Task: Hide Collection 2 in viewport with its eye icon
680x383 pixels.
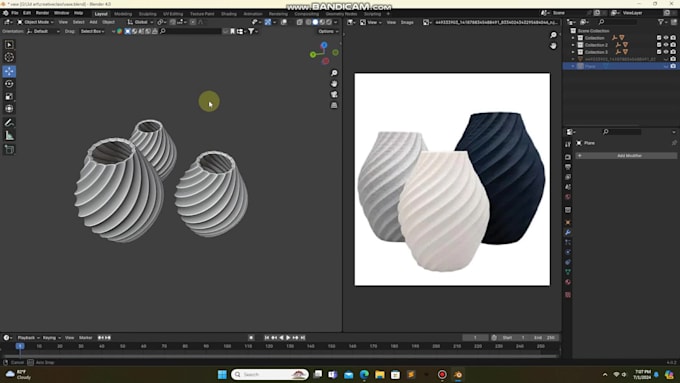Action: coord(666,45)
